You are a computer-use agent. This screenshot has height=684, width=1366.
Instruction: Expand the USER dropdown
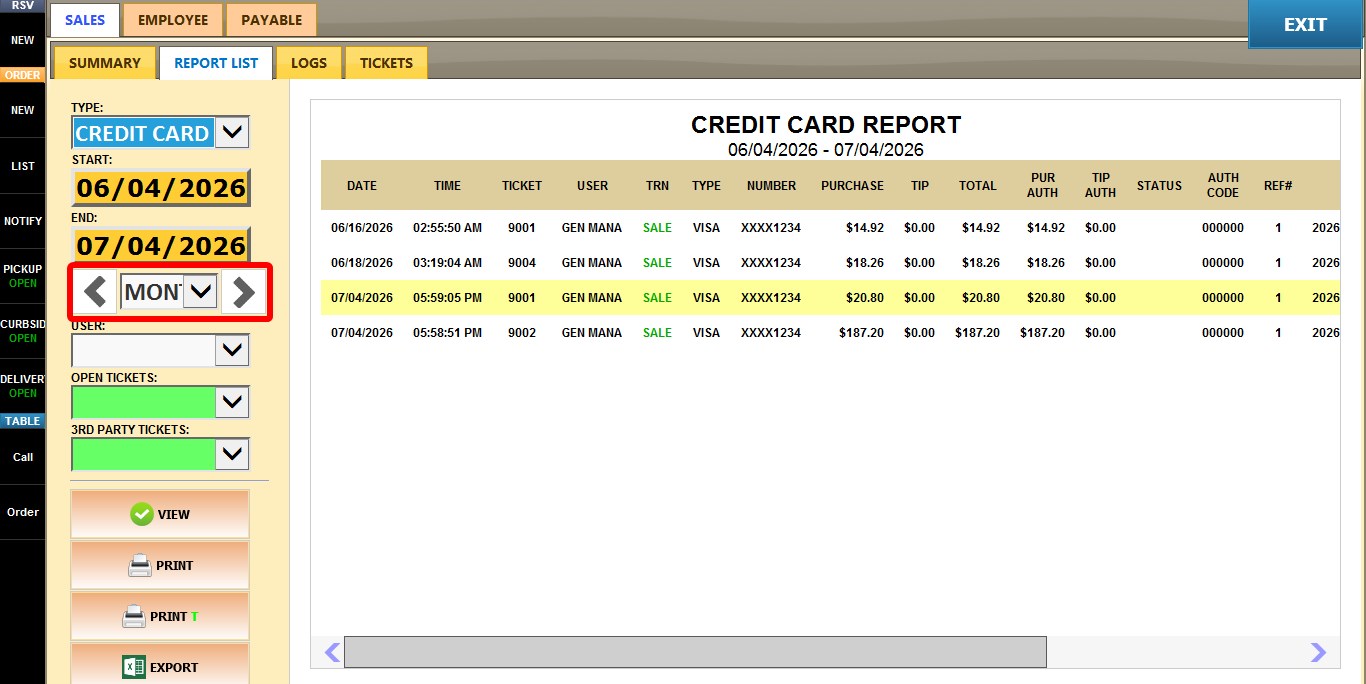[232, 350]
